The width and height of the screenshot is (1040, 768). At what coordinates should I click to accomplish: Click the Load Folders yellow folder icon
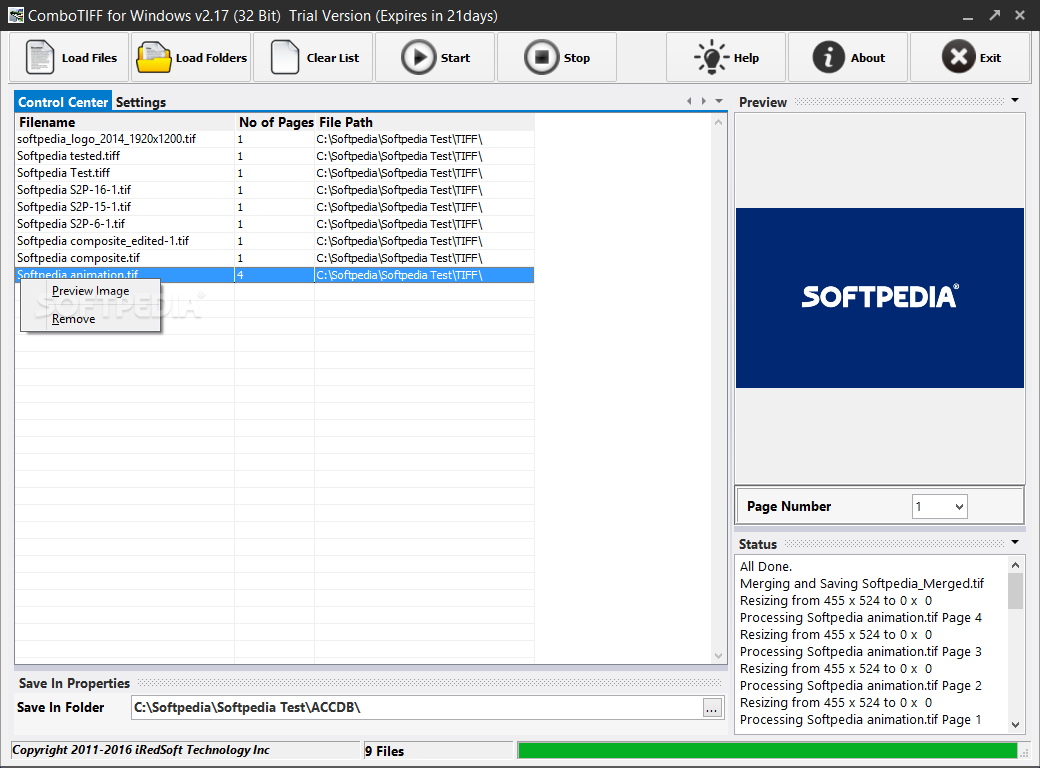(154, 57)
